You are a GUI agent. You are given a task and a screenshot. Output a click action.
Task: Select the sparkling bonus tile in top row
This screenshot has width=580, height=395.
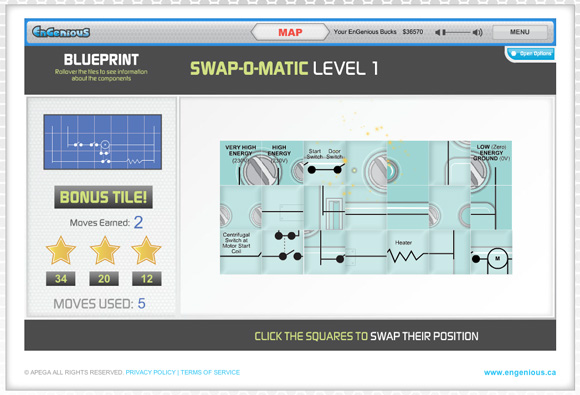coord(408,163)
